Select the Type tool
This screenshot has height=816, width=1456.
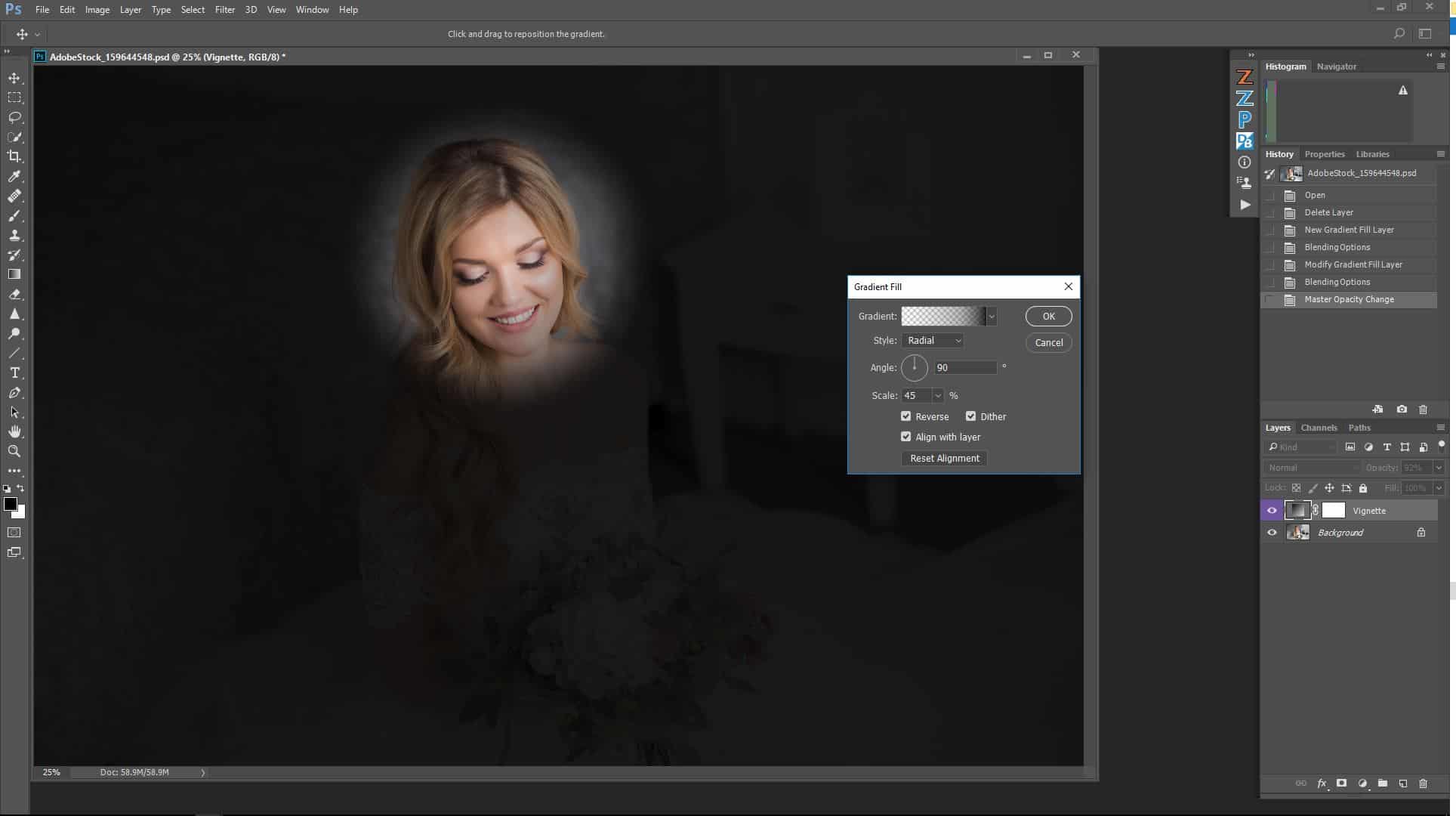pos(14,372)
